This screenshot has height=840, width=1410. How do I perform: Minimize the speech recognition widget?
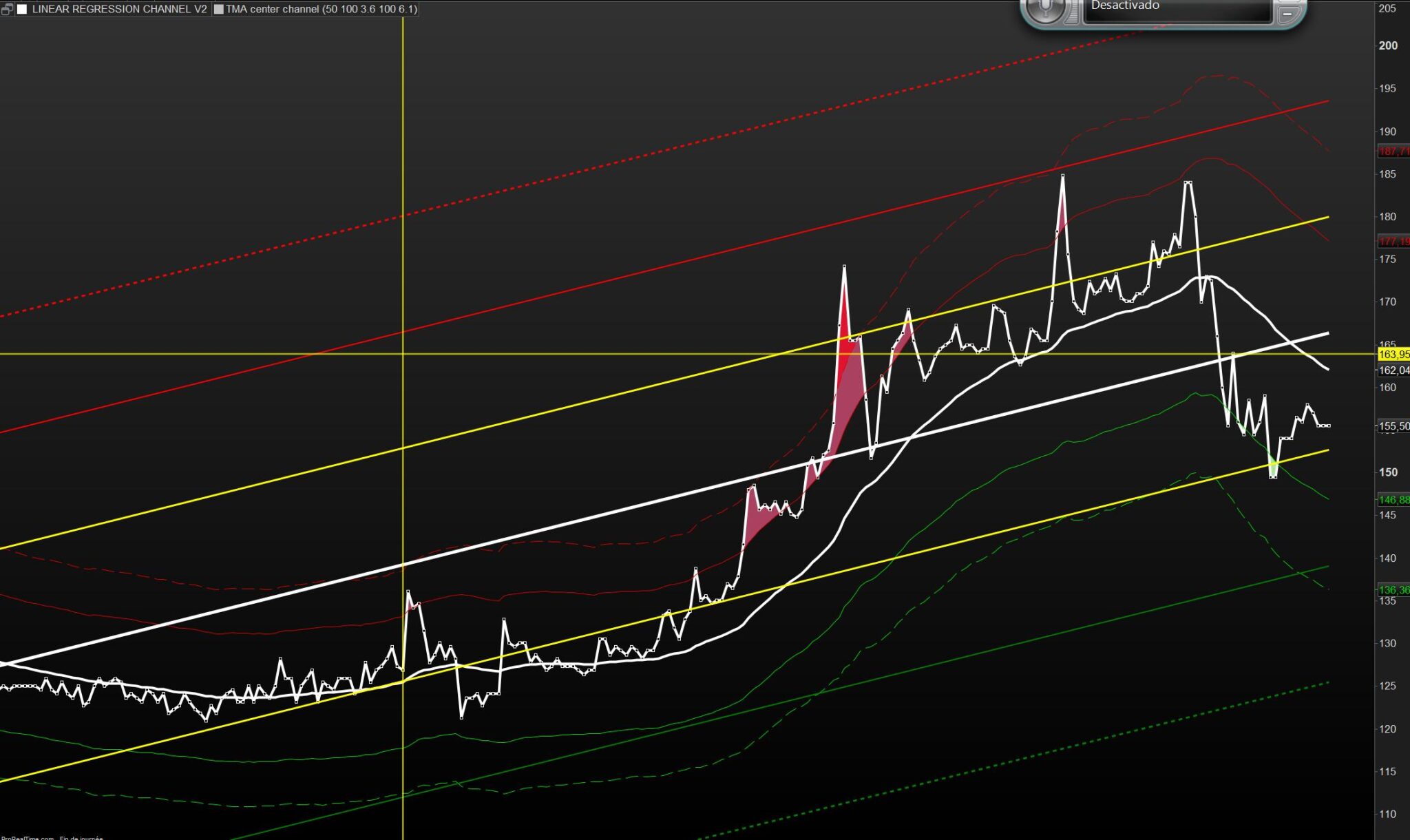point(1287,12)
